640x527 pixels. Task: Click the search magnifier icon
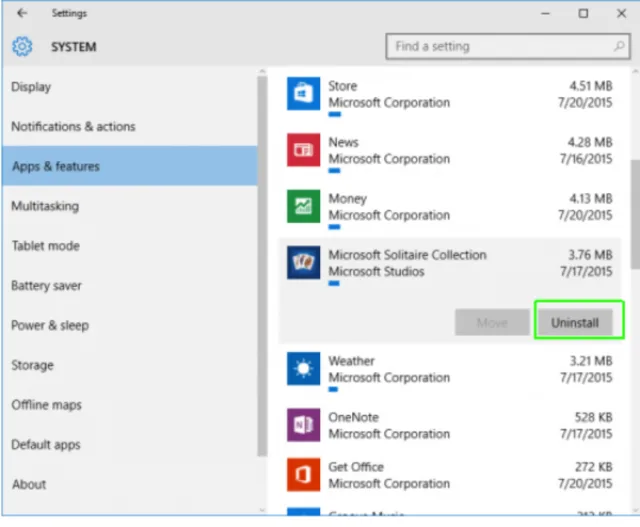click(619, 46)
